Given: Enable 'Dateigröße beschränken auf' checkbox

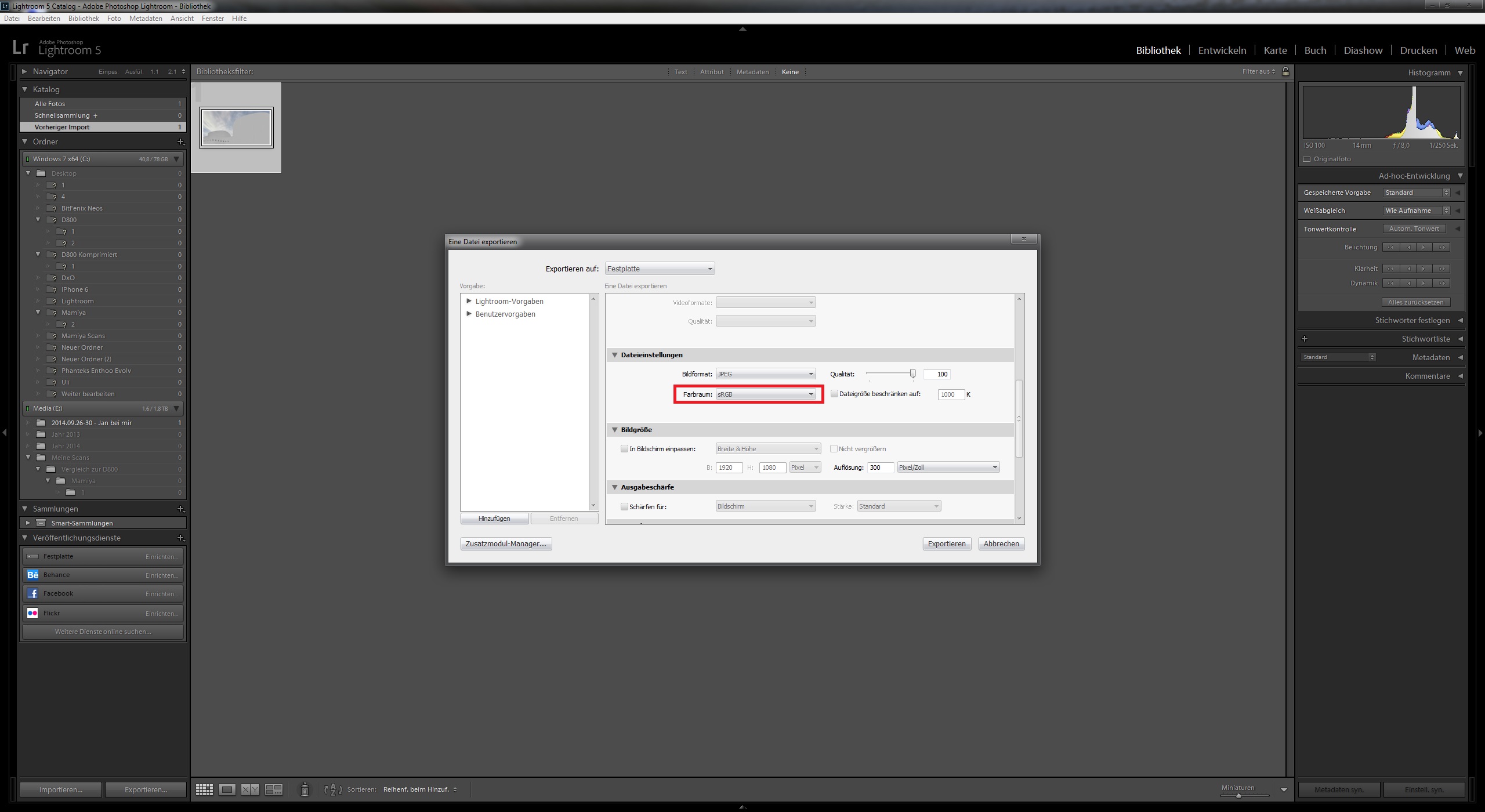Looking at the screenshot, I should [834, 394].
